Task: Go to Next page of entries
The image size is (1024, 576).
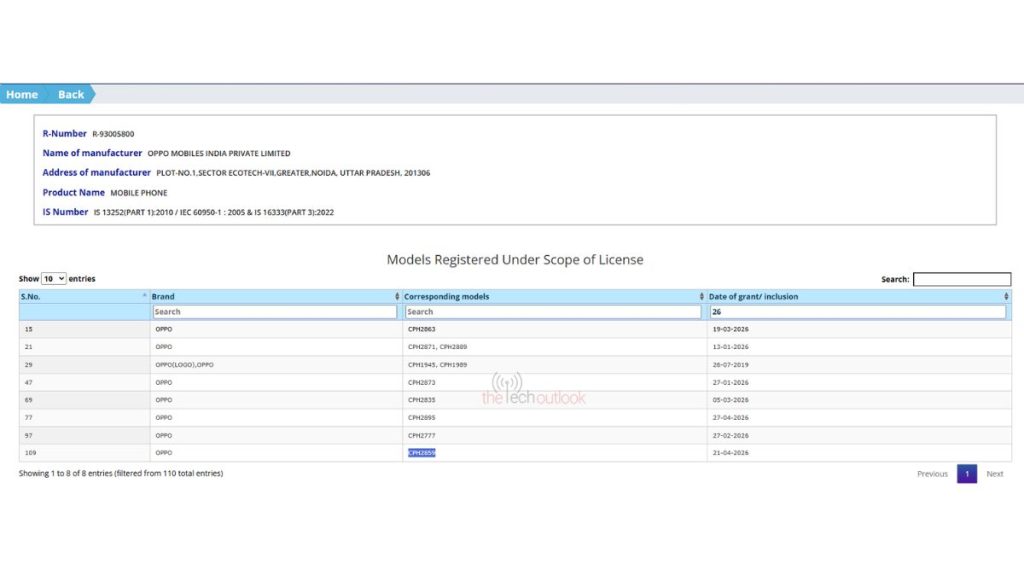Action: tap(995, 474)
